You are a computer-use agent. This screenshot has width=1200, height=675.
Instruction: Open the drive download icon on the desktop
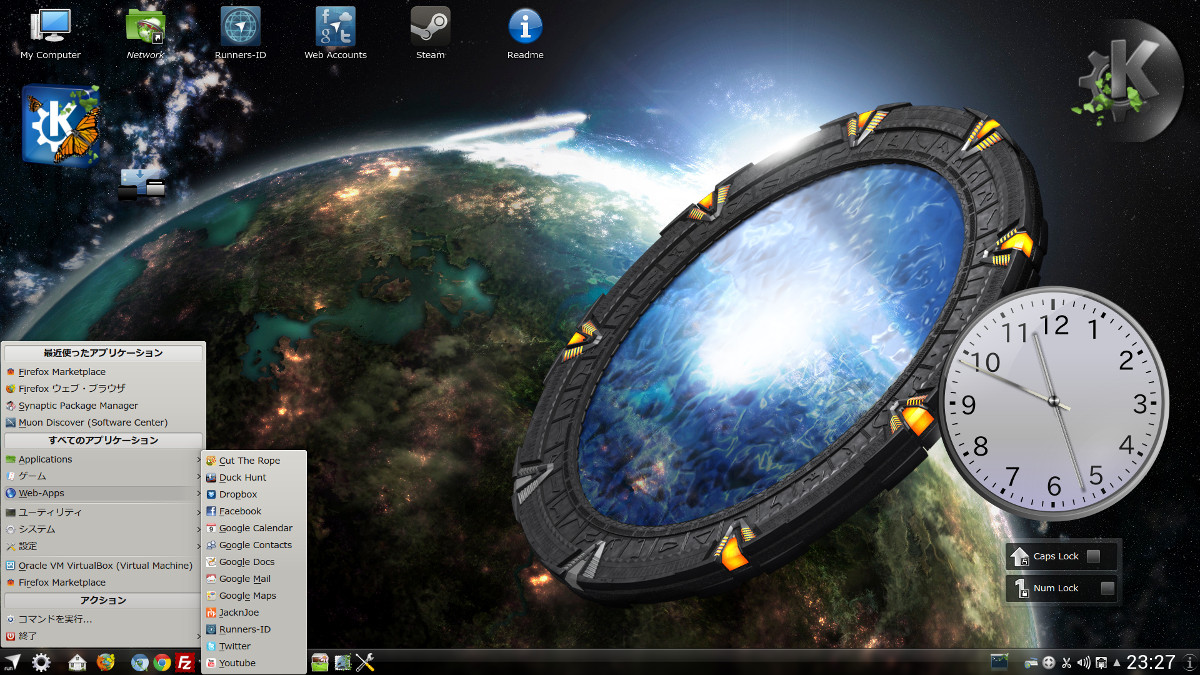click(x=141, y=183)
